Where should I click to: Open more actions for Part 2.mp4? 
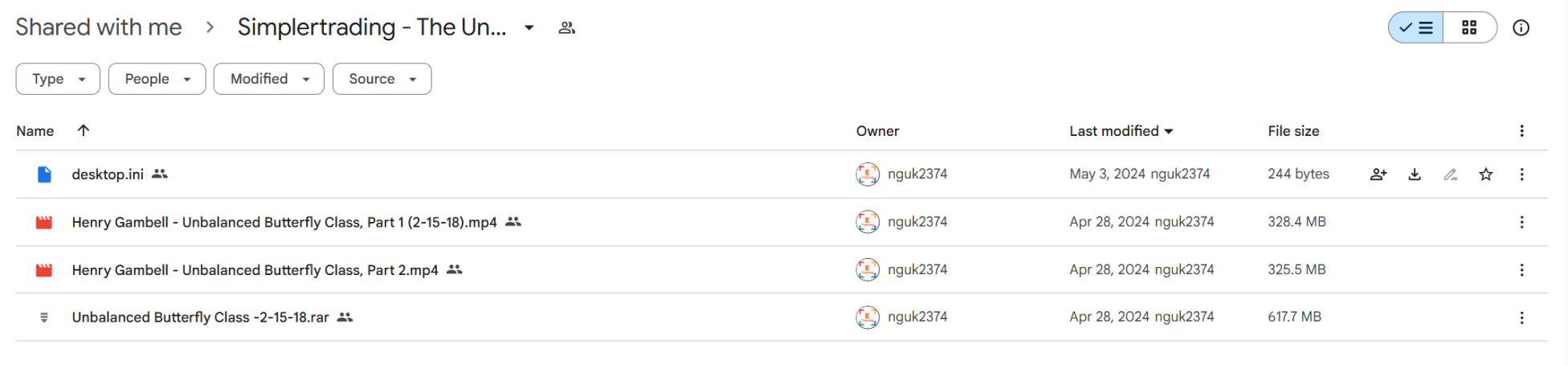pyautogui.click(x=1521, y=270)
